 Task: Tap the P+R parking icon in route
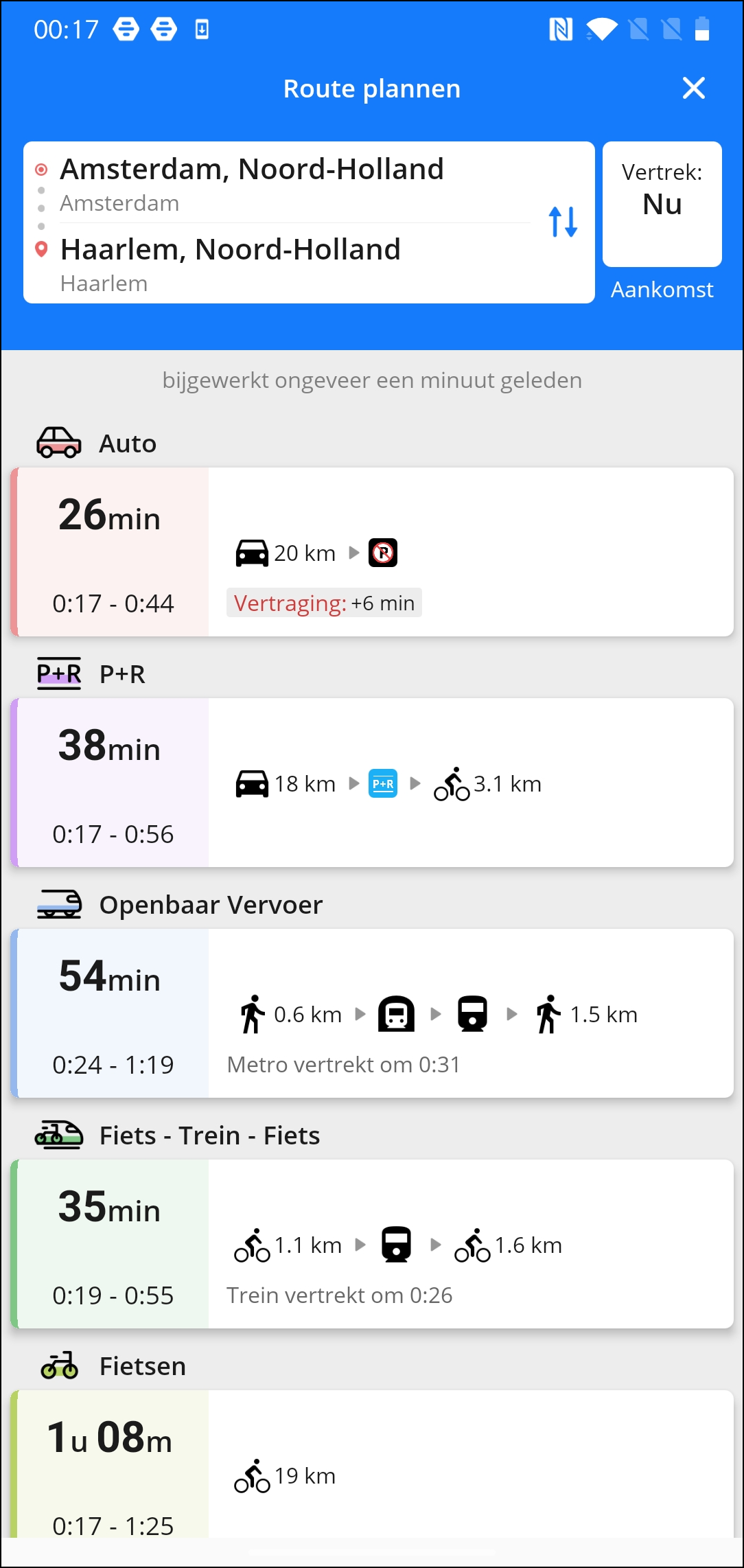[383, 783]
